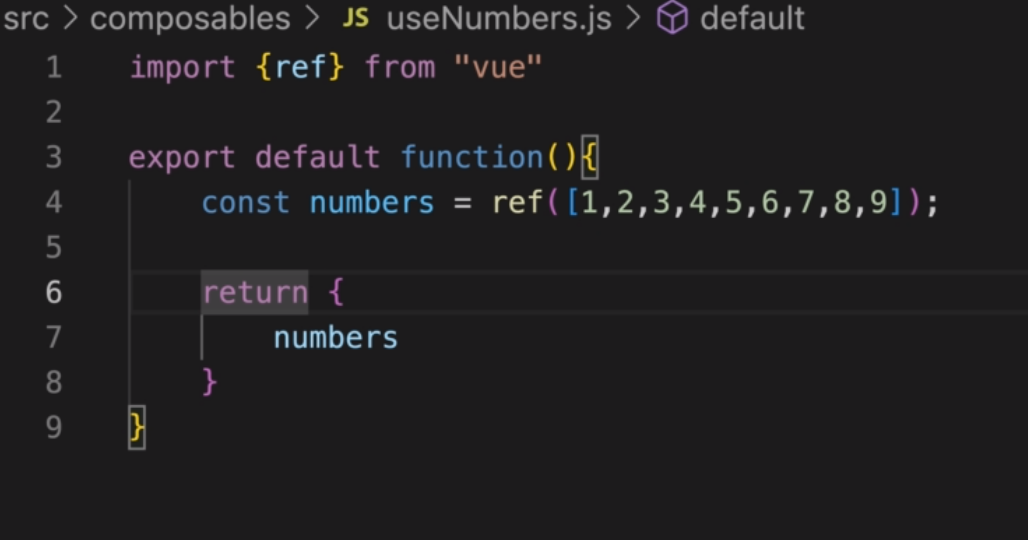
Task: Click line number 1 in the gutter
Action: coord(54,68)
